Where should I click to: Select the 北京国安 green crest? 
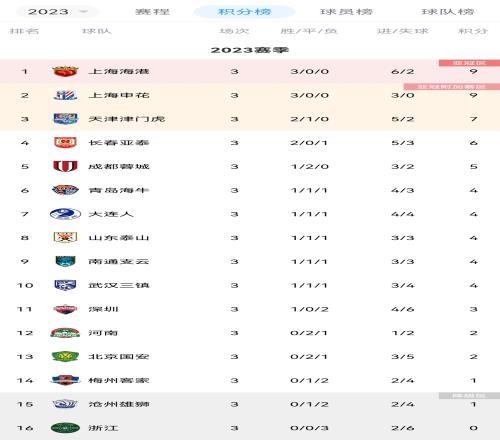pos(65,357)
